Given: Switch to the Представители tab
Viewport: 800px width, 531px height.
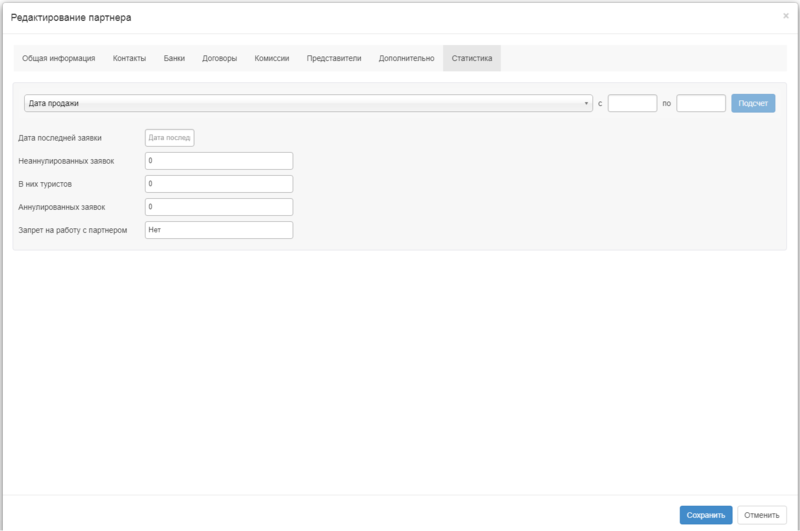Looking at the screenshot, I should [x=334, y=58].
